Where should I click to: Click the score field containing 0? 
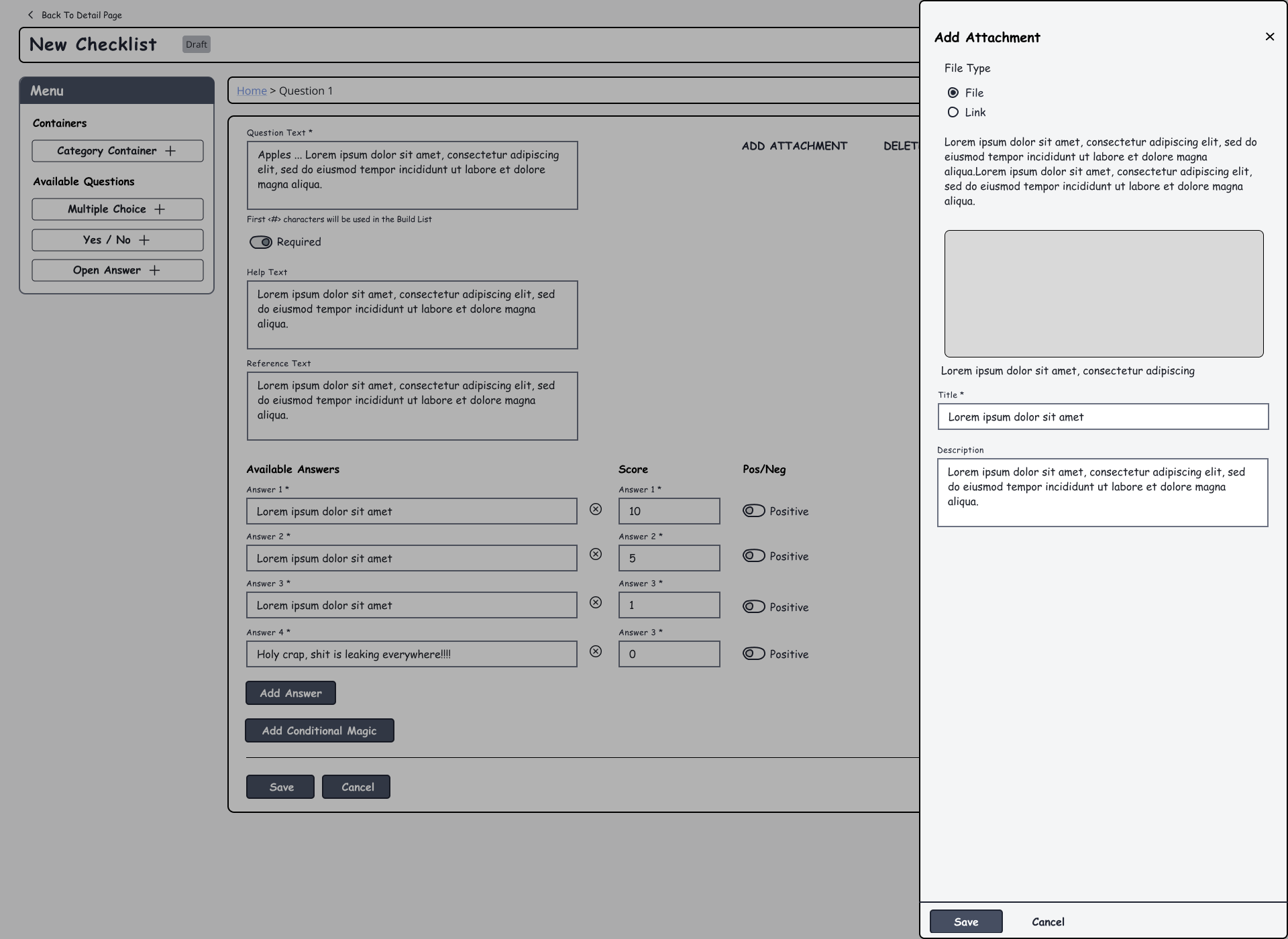pos(669,654)
